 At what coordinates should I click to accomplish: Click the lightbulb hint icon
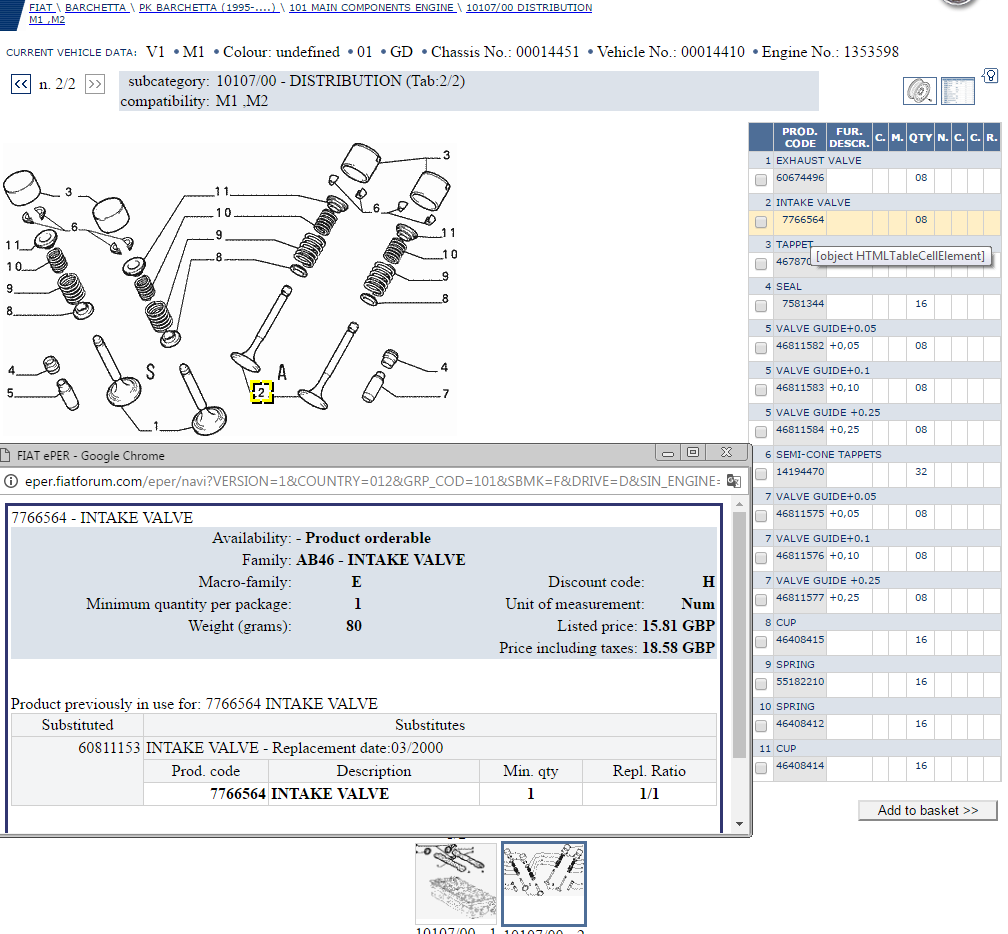(990, 75)
